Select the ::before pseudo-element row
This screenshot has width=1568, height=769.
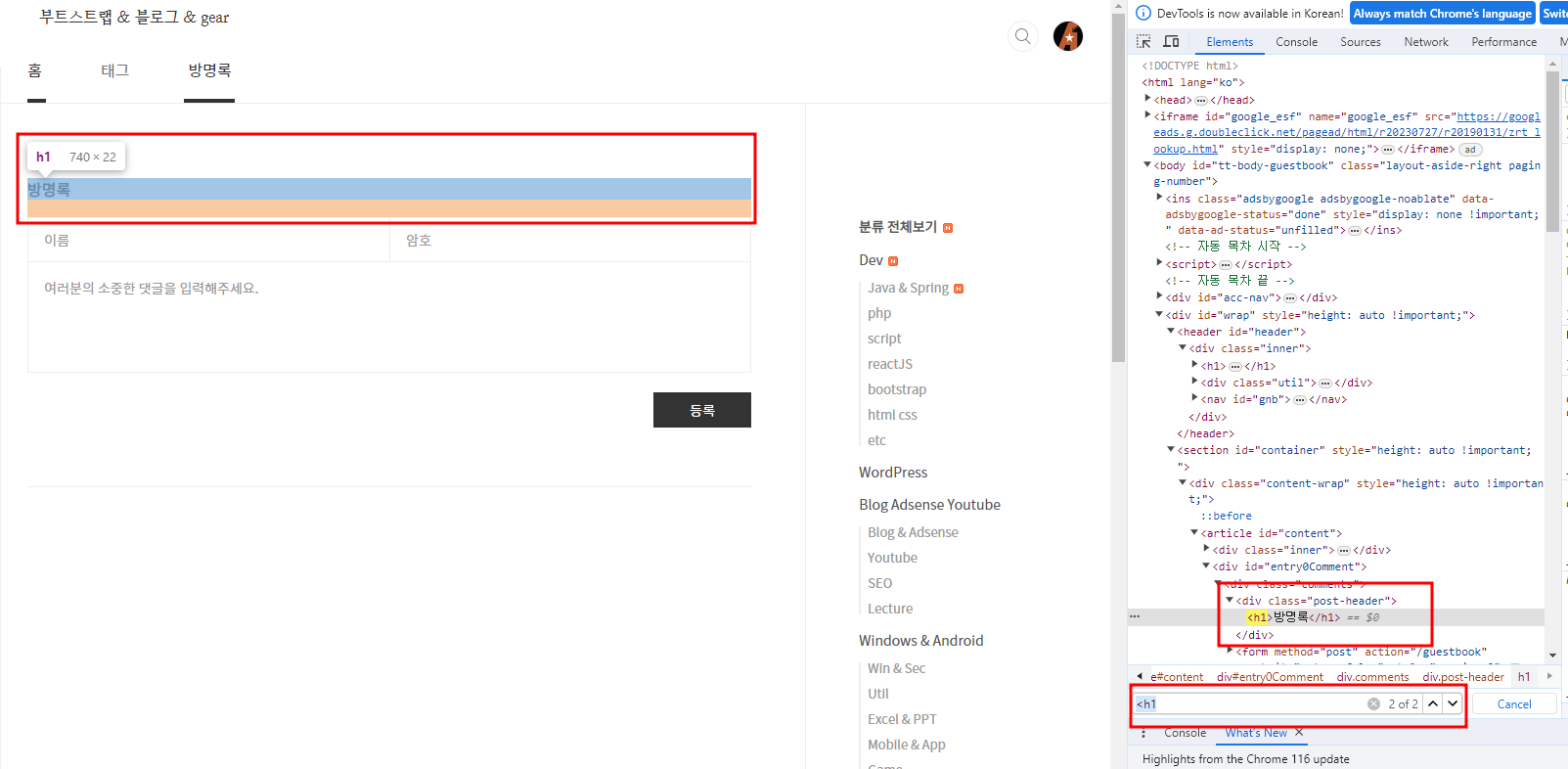1226,516
